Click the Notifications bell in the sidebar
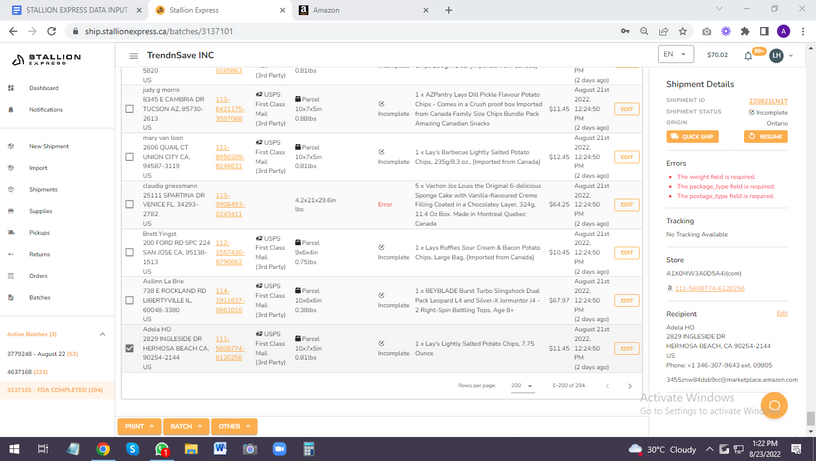The image size is (816, 461). [x=11, y=110]
